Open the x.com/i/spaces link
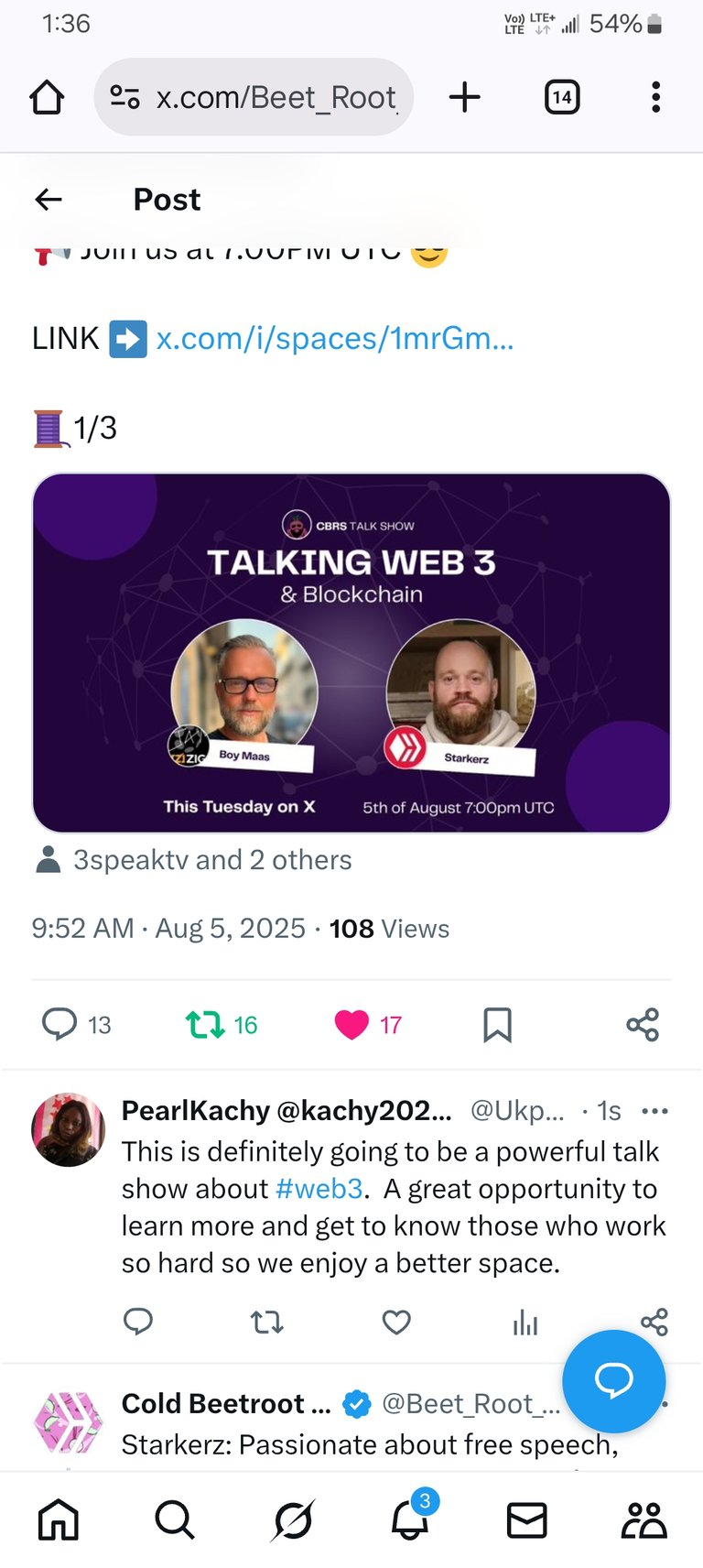 pos(335,338)
